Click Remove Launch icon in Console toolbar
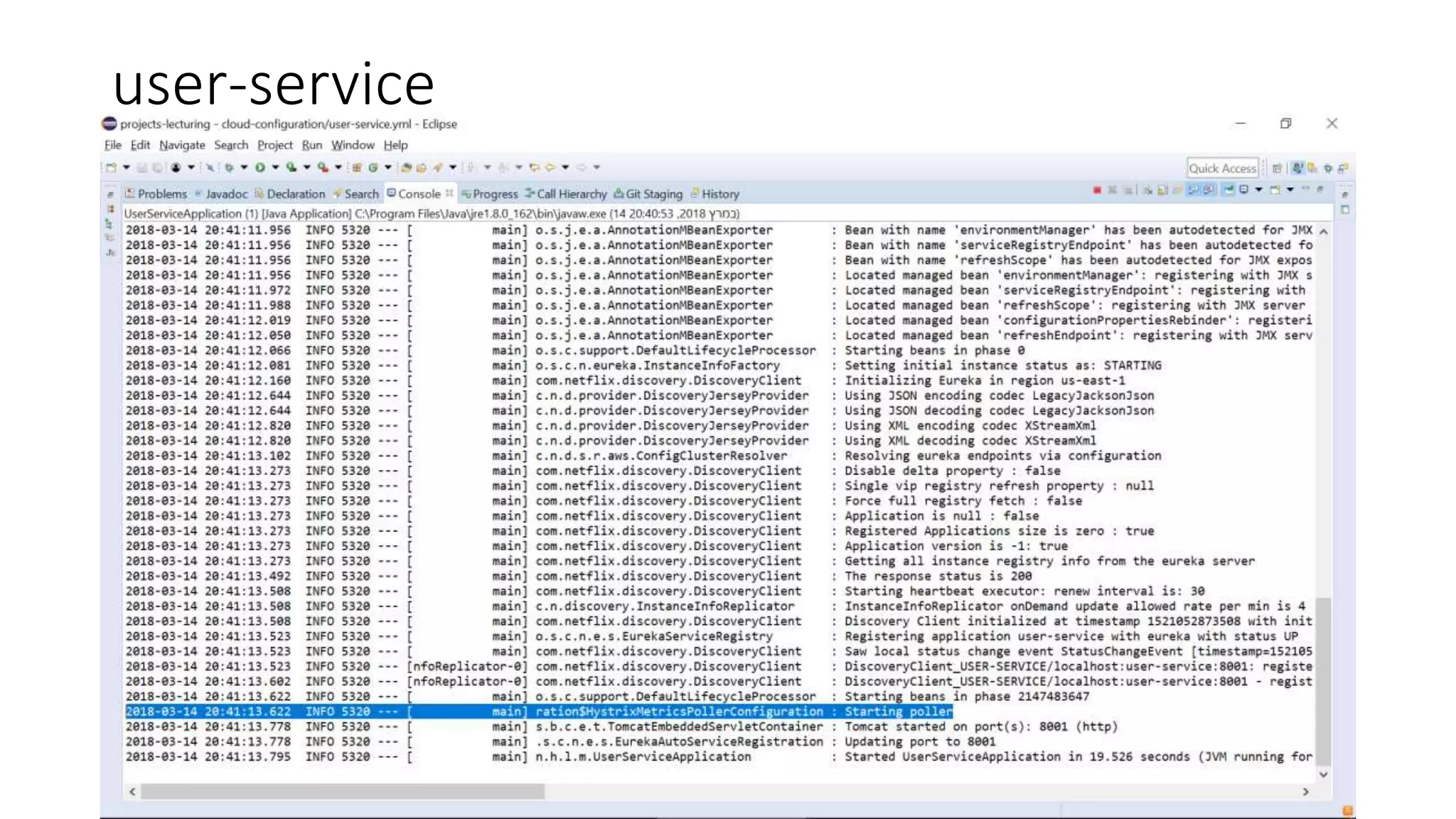This screenshot has width=1456, height=819. [x=1113, y=190]
